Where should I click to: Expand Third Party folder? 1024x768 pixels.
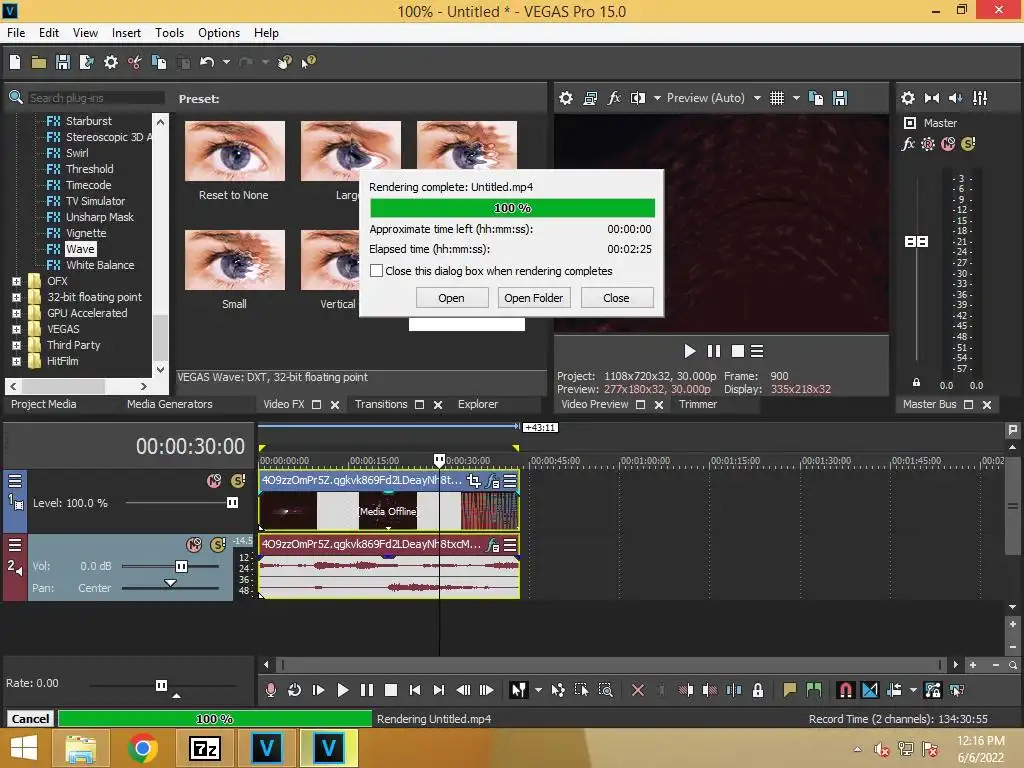click(16, 345)
